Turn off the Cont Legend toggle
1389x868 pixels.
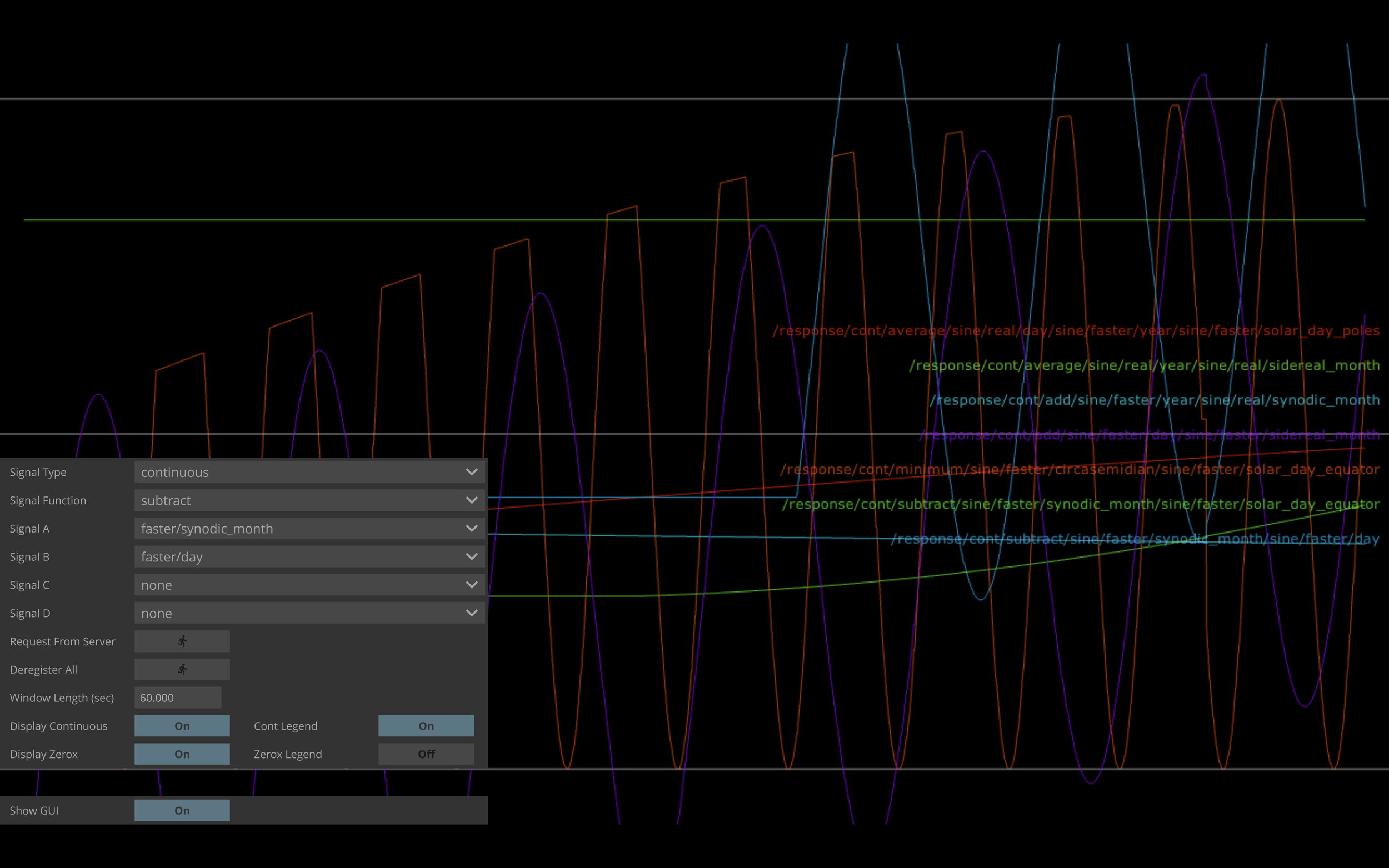[x=426, y=726]
